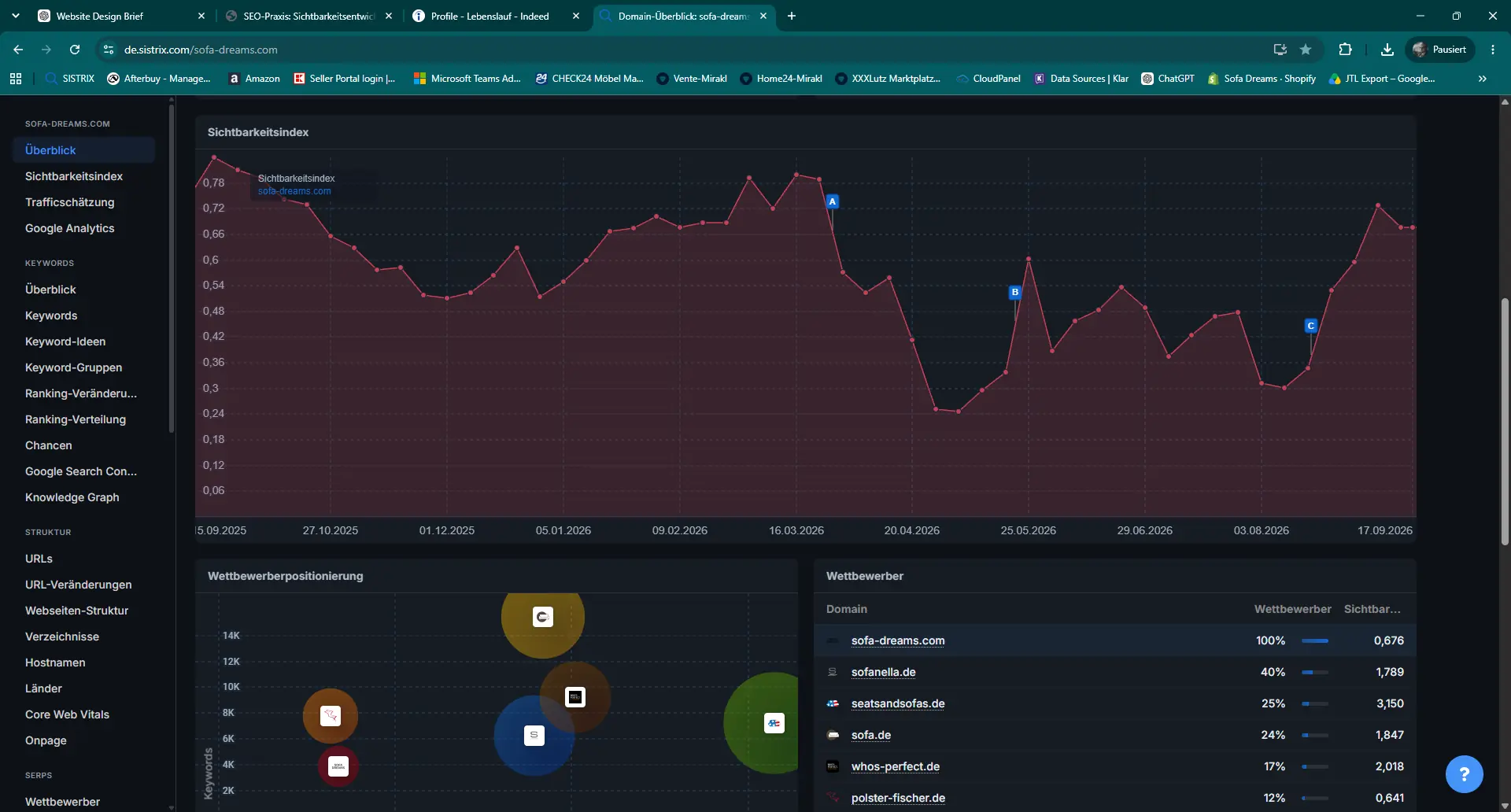Open Trafficschätzung in the sidebar

tap(70, 202)
